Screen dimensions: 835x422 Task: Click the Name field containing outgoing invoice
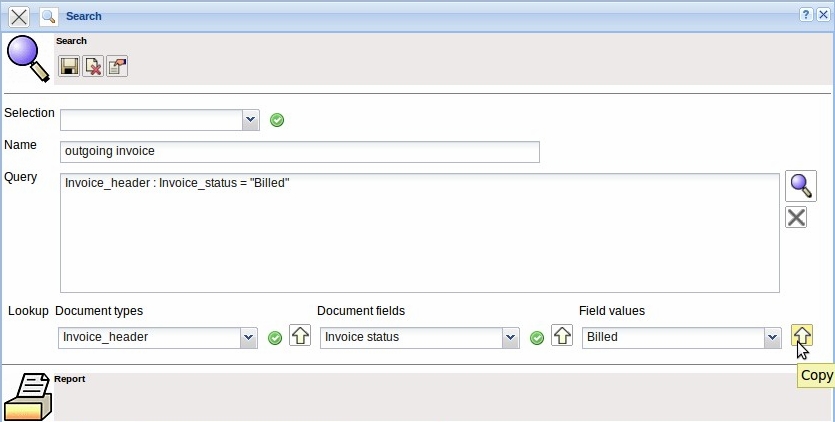(x=300, y=151)
